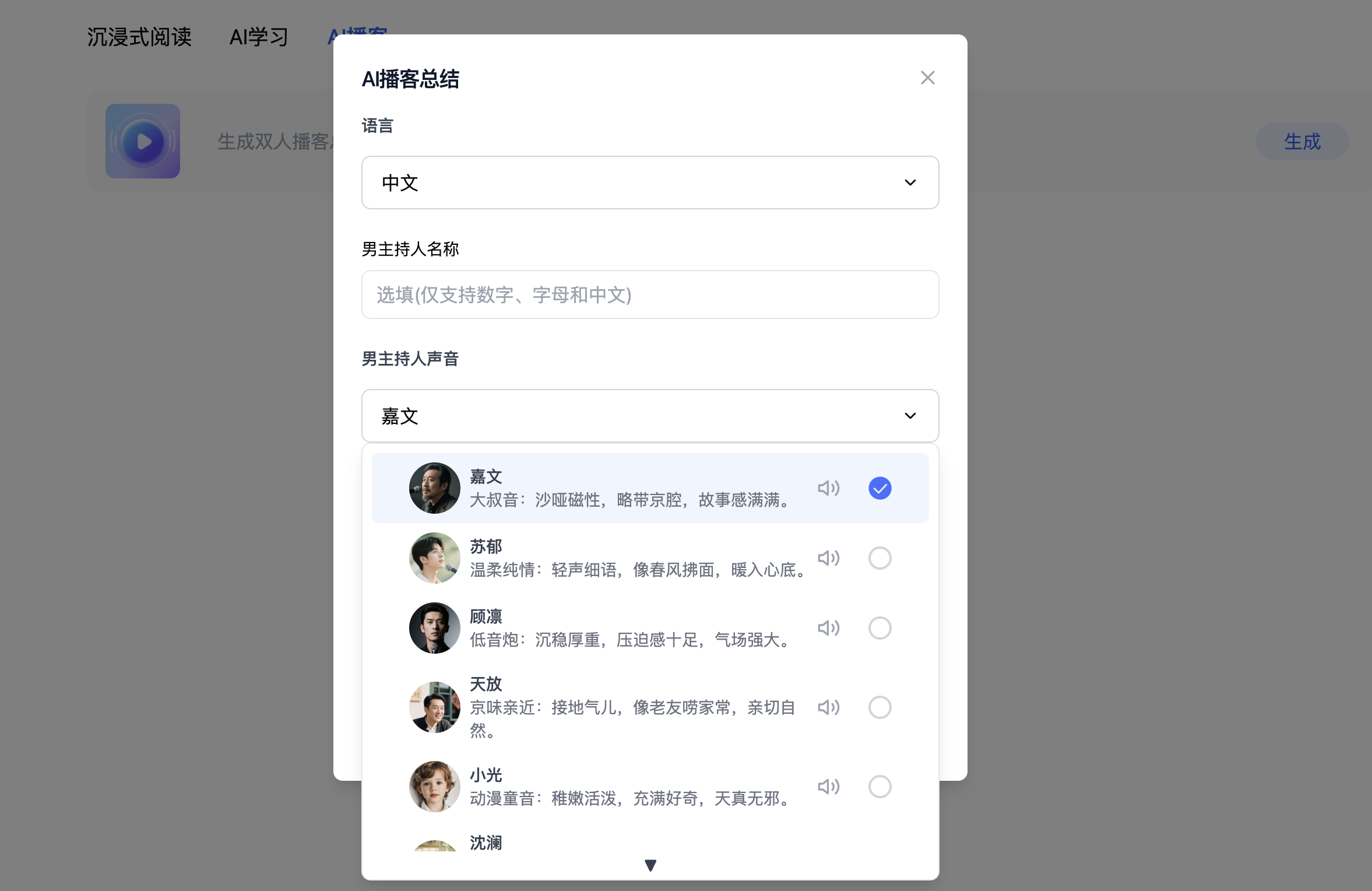This screenshot has width=1372, height=891.
Task: Click the description 温柔纯情：轻声细语
Action: point(639,570)
